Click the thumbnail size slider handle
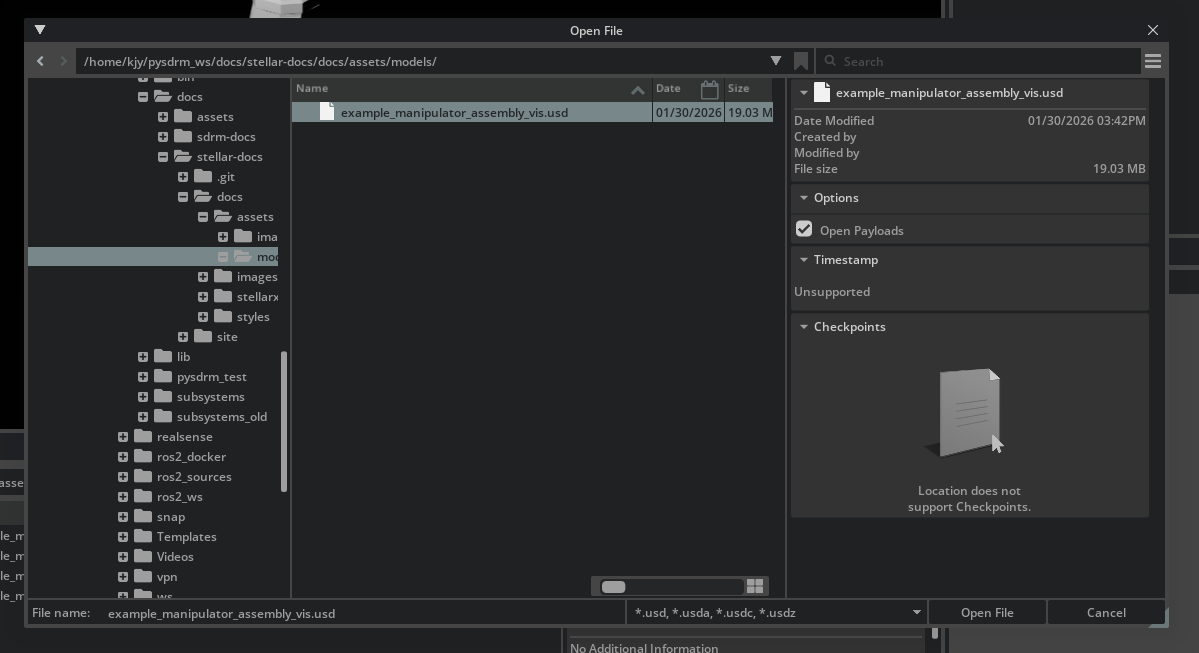This screenshot has width=1199, height=653. (613, 587)
